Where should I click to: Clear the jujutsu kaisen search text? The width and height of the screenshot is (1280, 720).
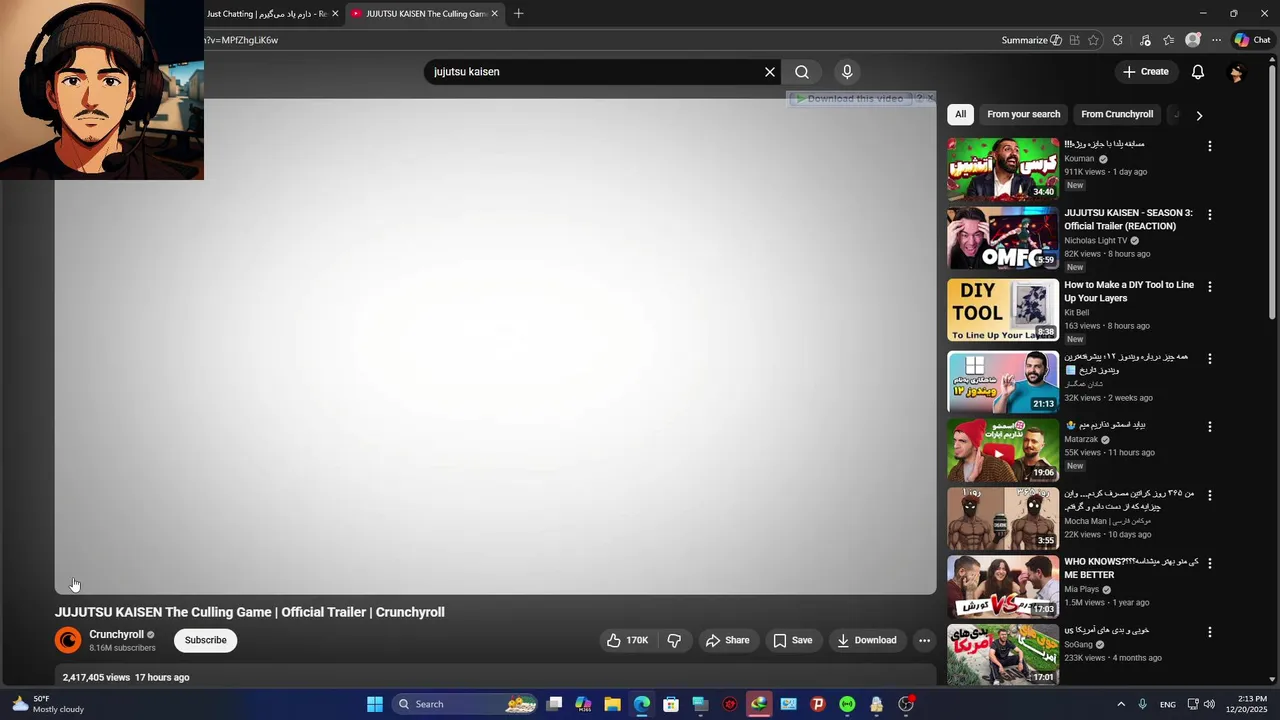(x=770, y=72)
